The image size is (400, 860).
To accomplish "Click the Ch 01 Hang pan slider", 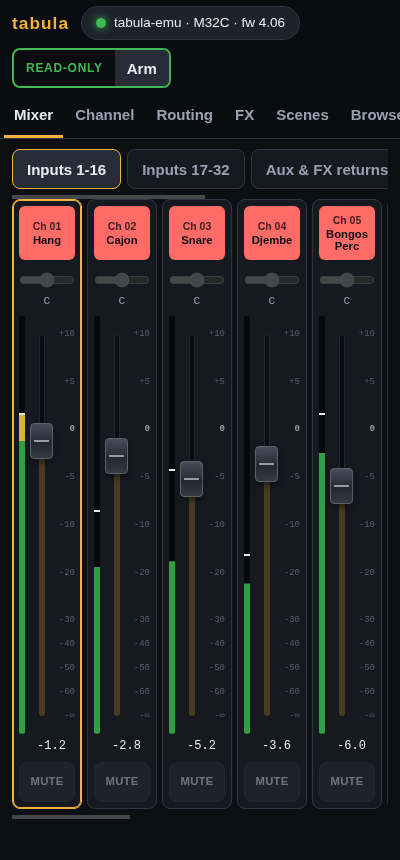I will click(x=47, y=280).
